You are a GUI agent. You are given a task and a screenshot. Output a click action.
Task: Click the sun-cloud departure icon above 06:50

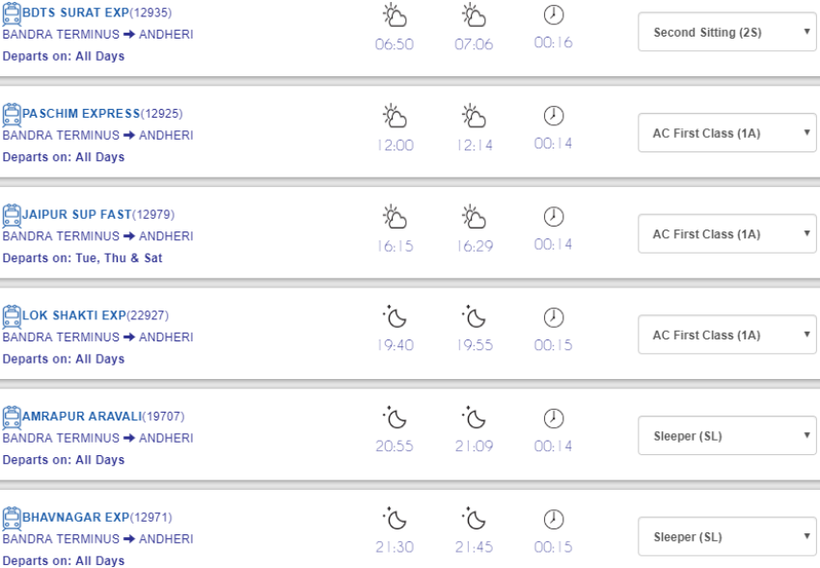[394, 16]
